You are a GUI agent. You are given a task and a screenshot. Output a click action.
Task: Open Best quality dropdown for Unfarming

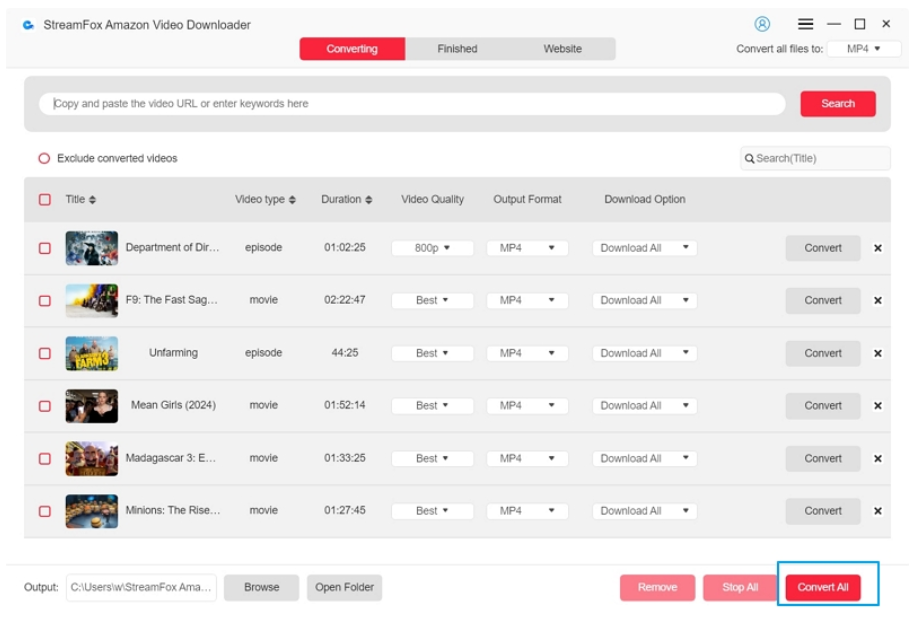(432, 353)
